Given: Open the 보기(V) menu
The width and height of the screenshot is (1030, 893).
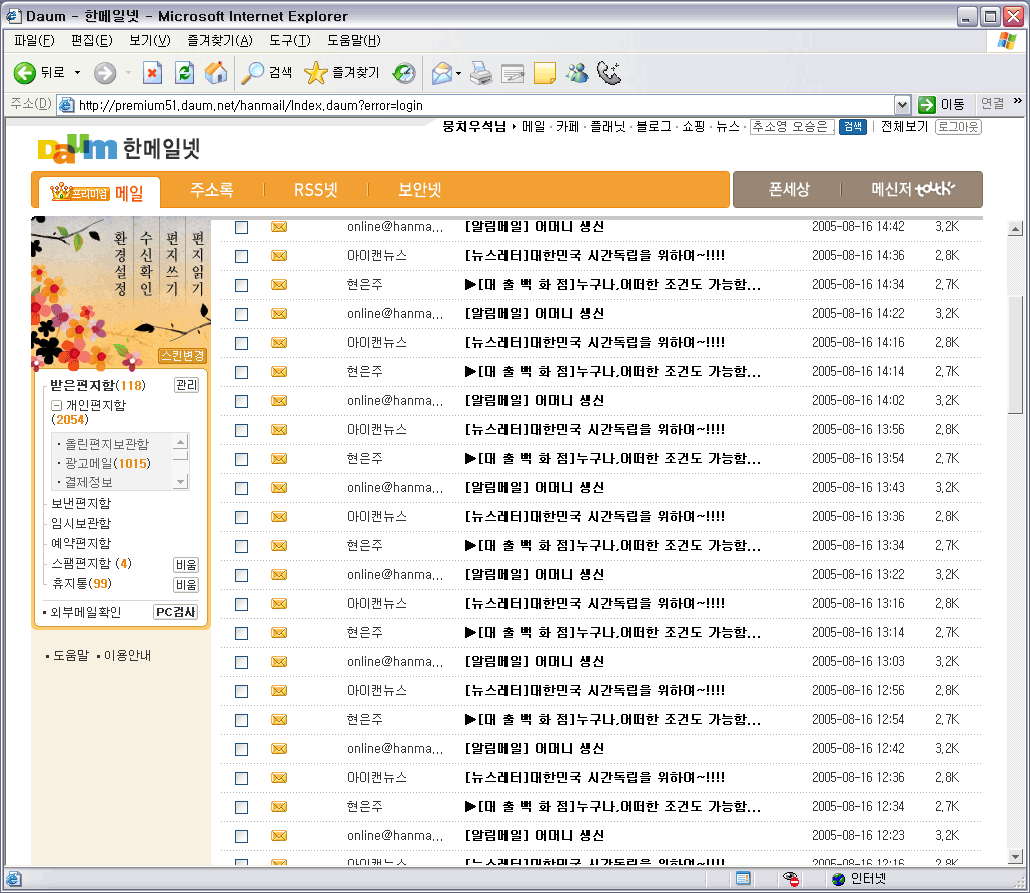Looking at the screenshot, I should (x=150, y=41).
